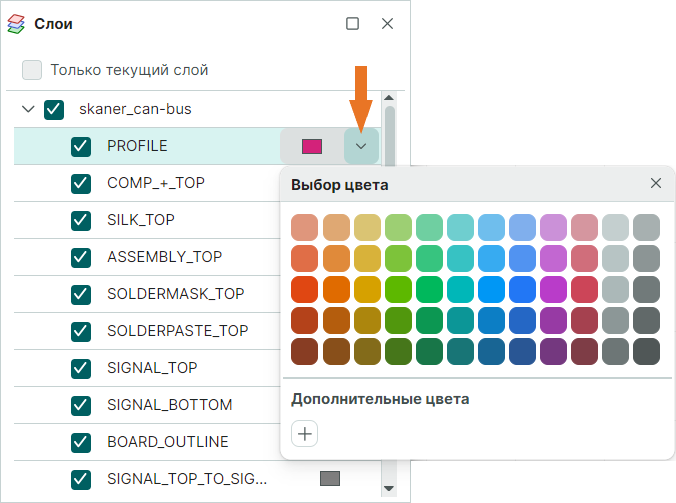Collapse the skaner_can-bus tree node

tap(28, 109)
